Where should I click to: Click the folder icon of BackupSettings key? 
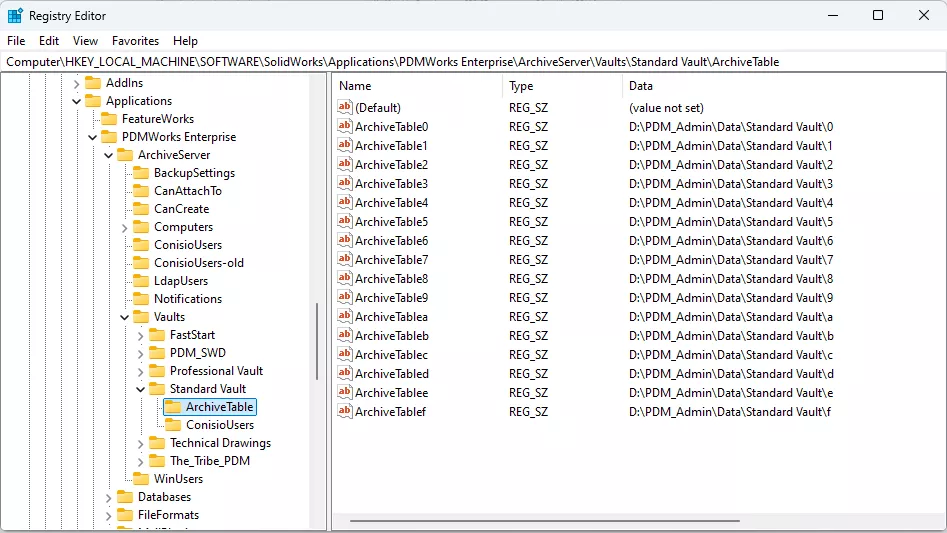click(141, 173)
